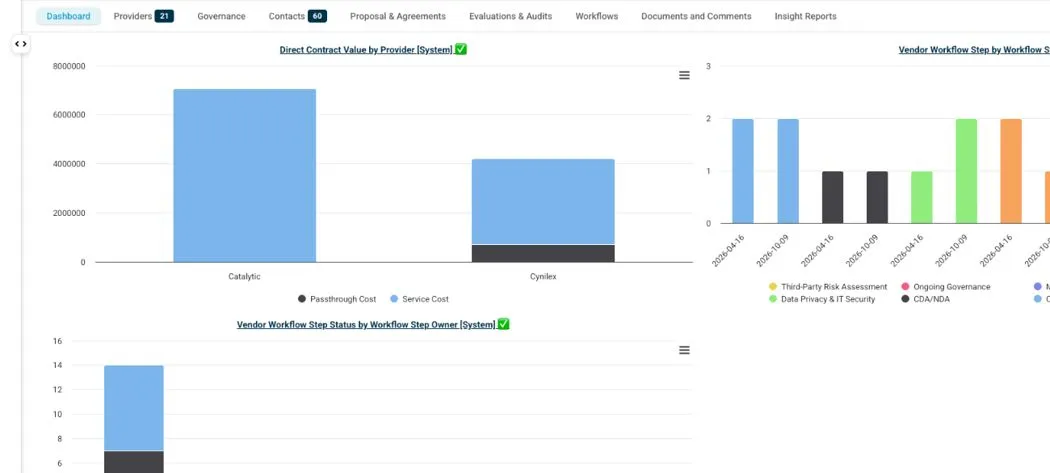1050x473 pixels.
Task: Click the Cynilex dark passthrough cost bar
Action: click(x=543, y=253)
